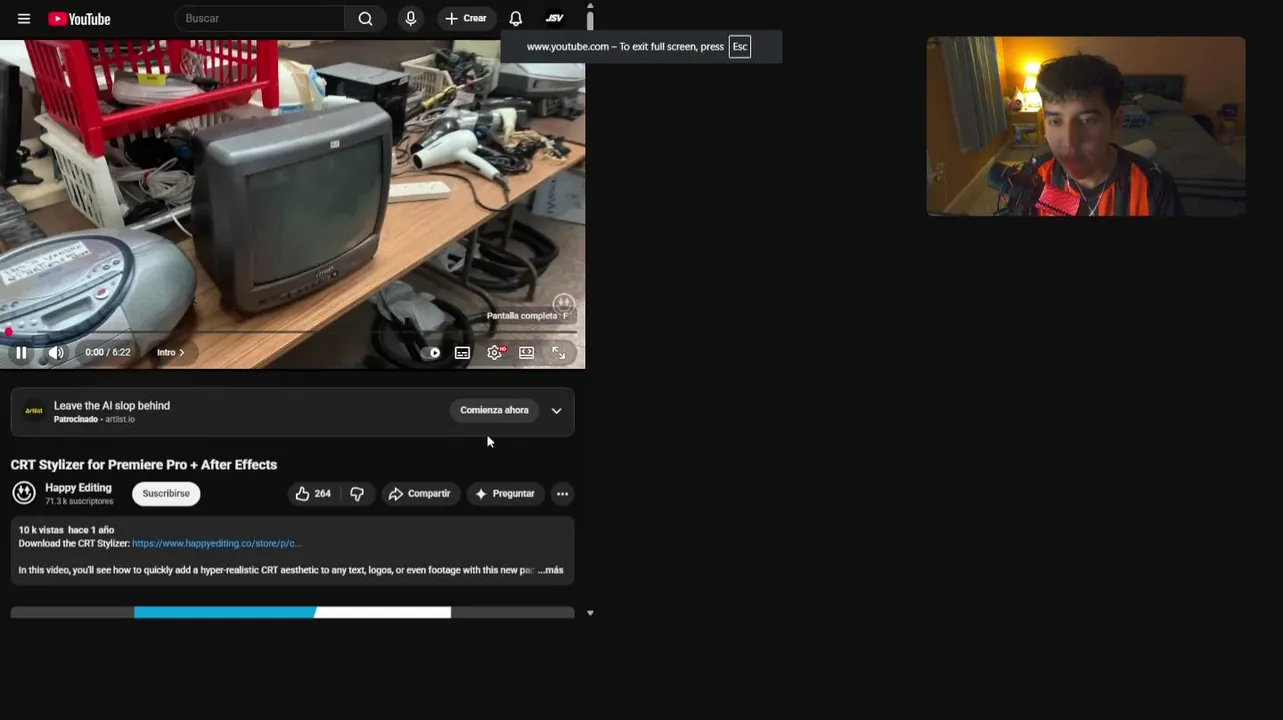
Task: Open player settings gear
Action: [x=495, y=352]
